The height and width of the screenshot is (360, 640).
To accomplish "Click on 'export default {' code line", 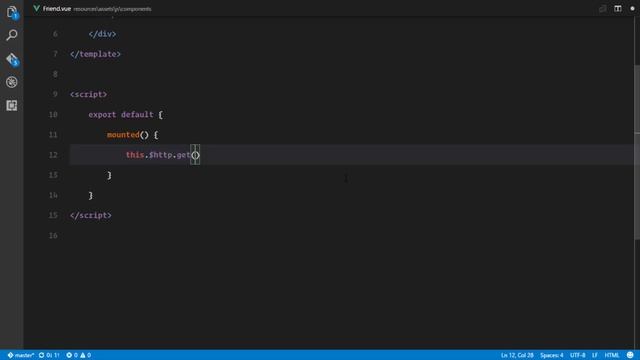I will pos(125,115).
